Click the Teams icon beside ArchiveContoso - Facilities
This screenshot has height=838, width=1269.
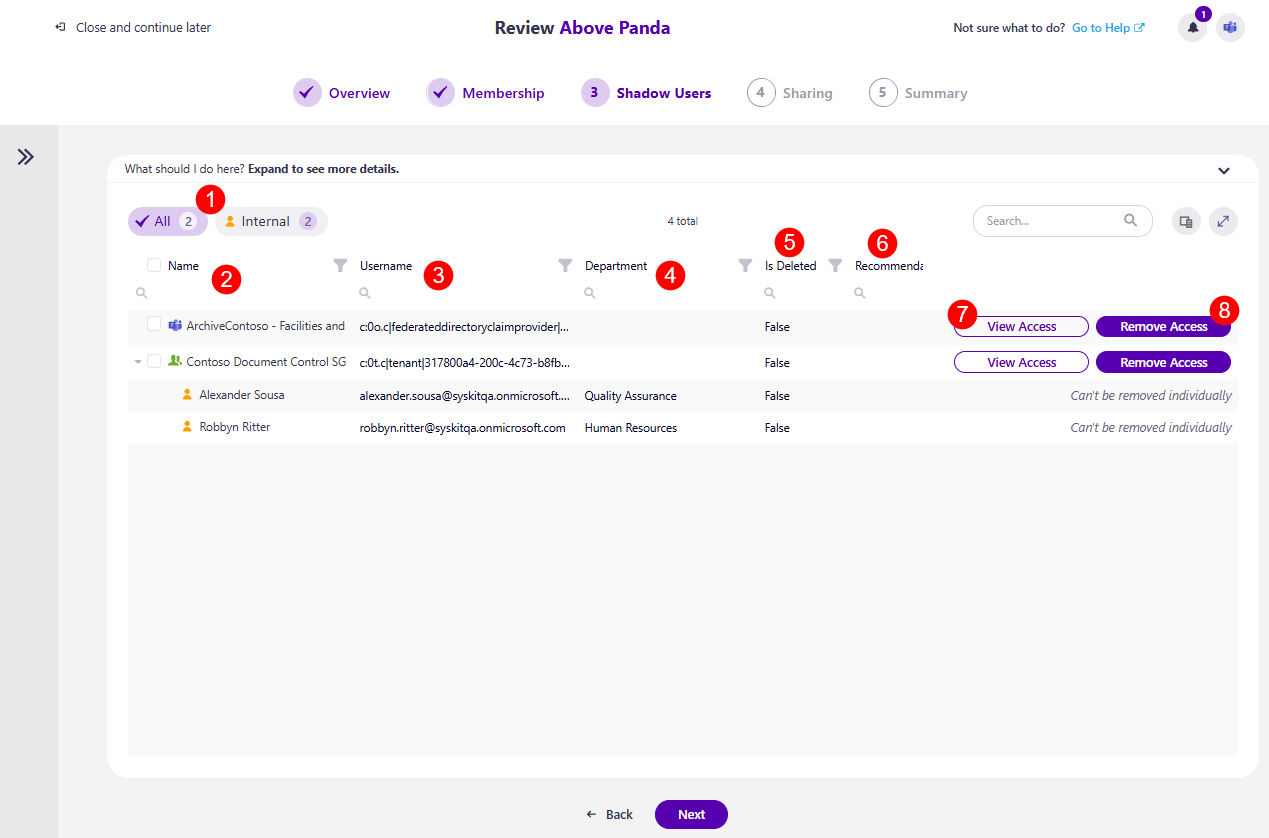pos(176,326)
